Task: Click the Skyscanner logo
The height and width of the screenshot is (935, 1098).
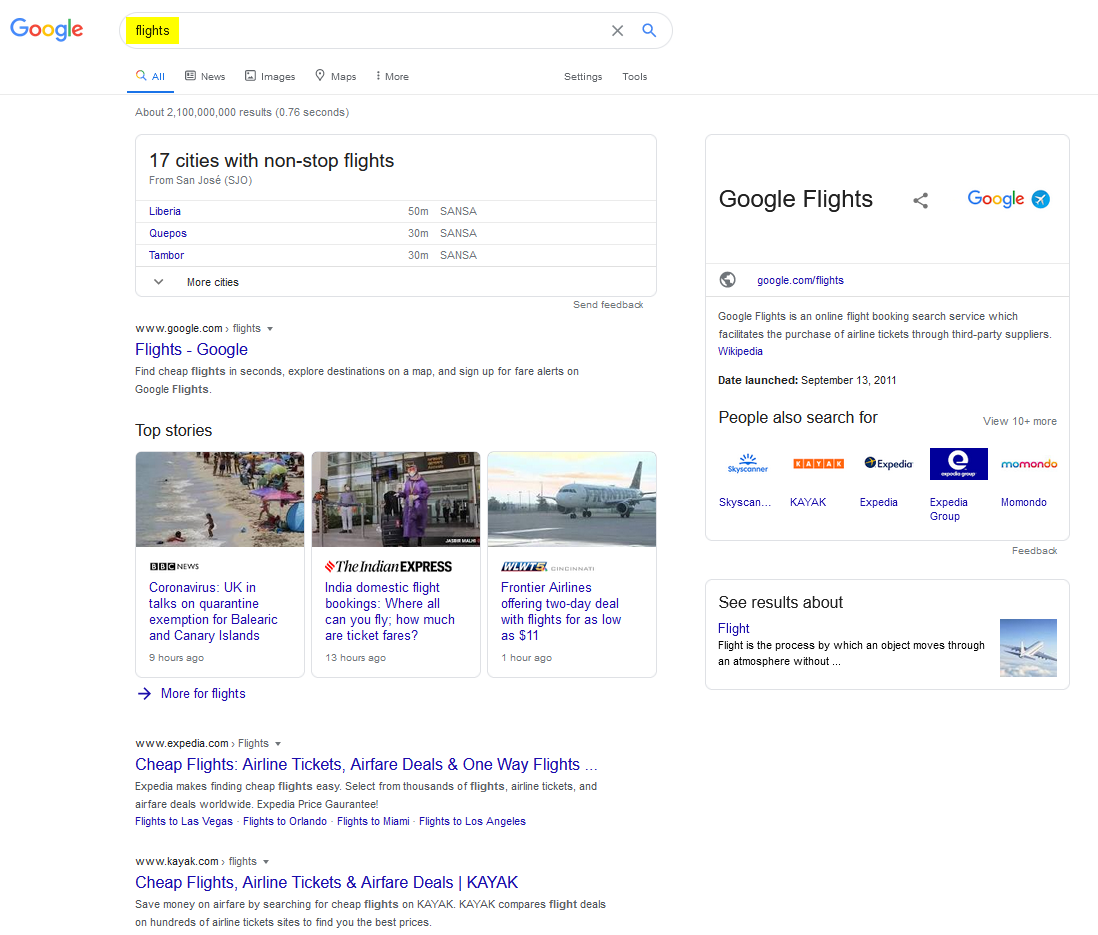Action: click(747, 464)
